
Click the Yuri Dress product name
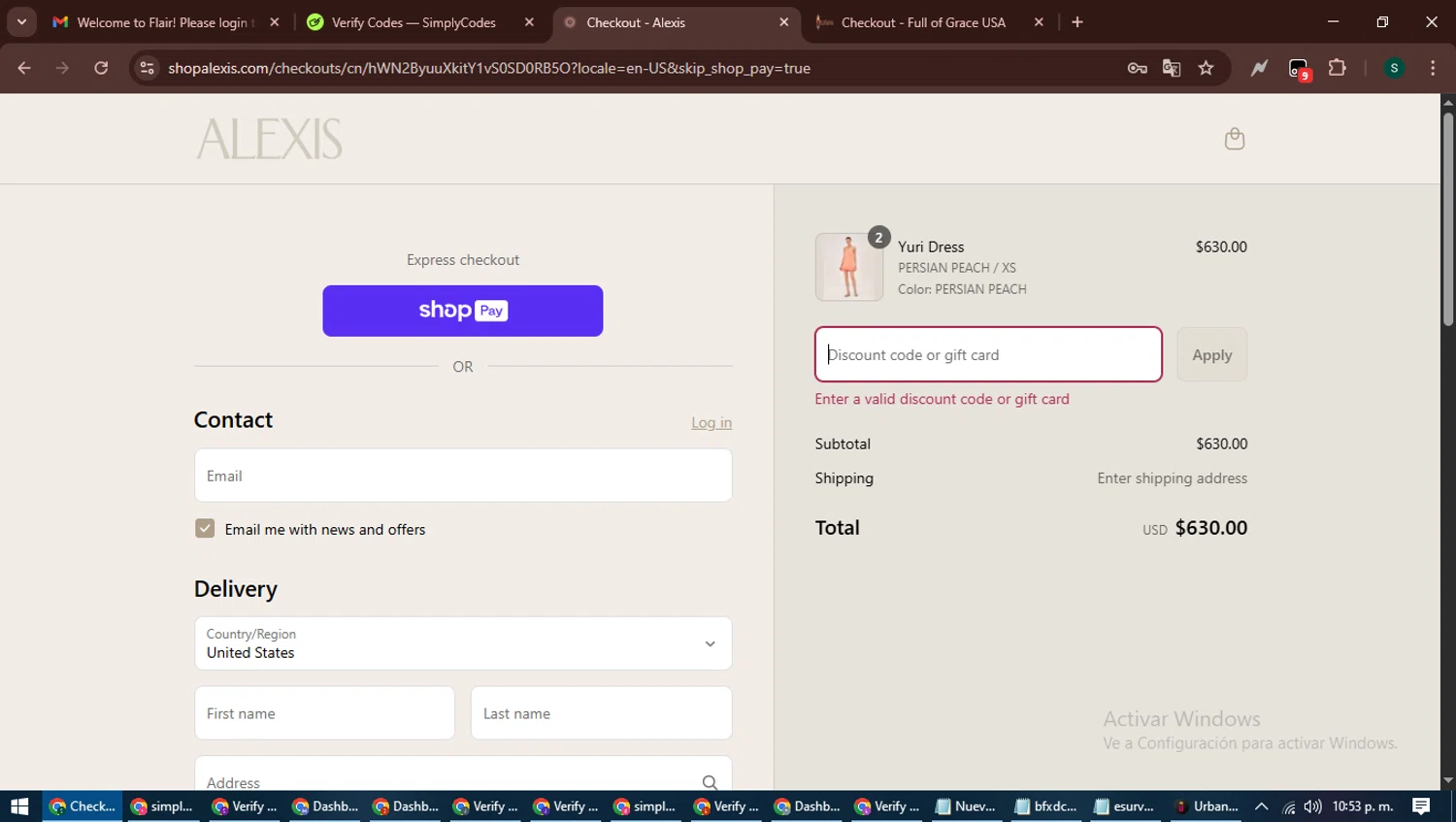click(931, 247)
